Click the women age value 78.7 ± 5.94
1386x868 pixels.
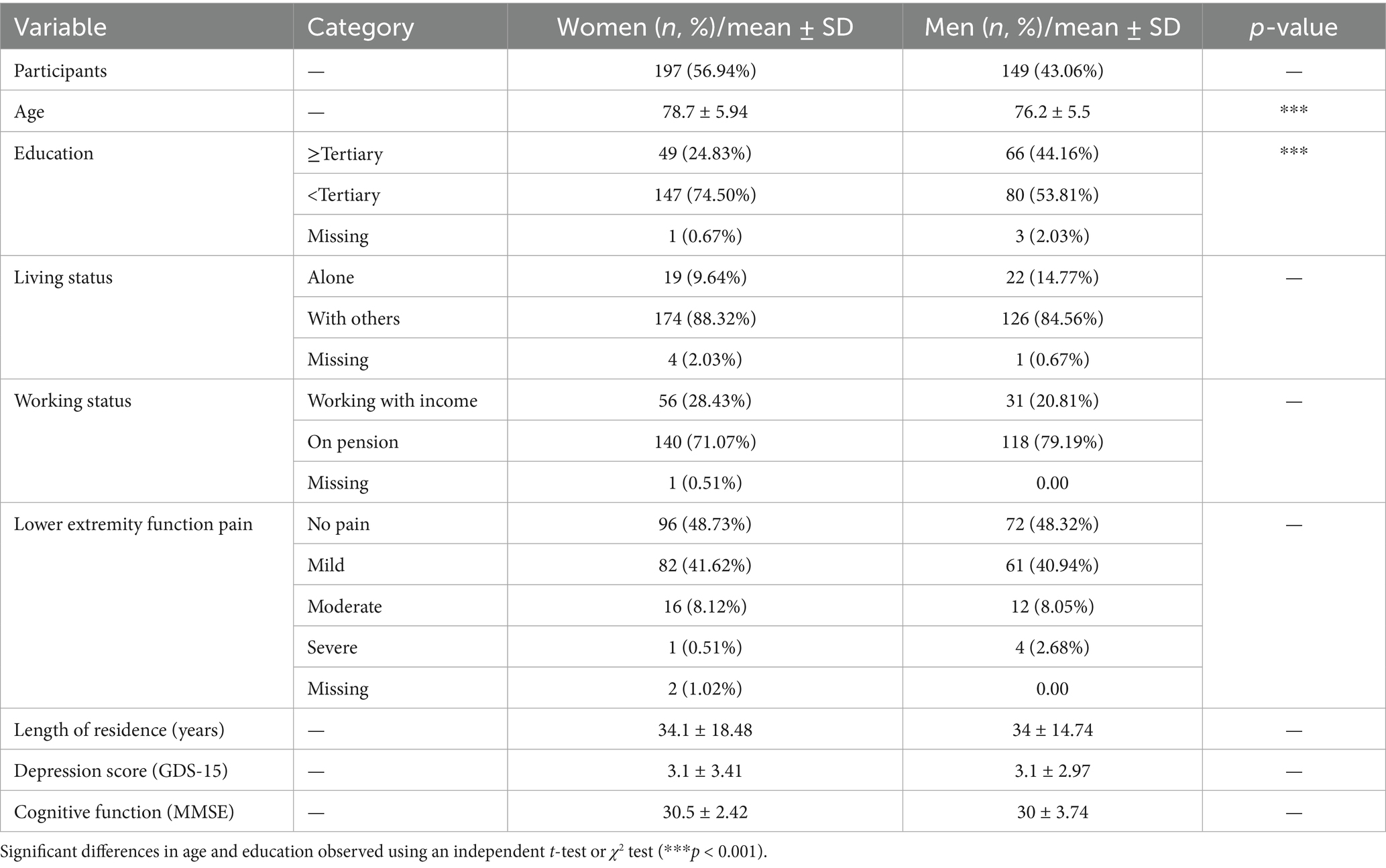pyautogui.click(x=705, y=111)
